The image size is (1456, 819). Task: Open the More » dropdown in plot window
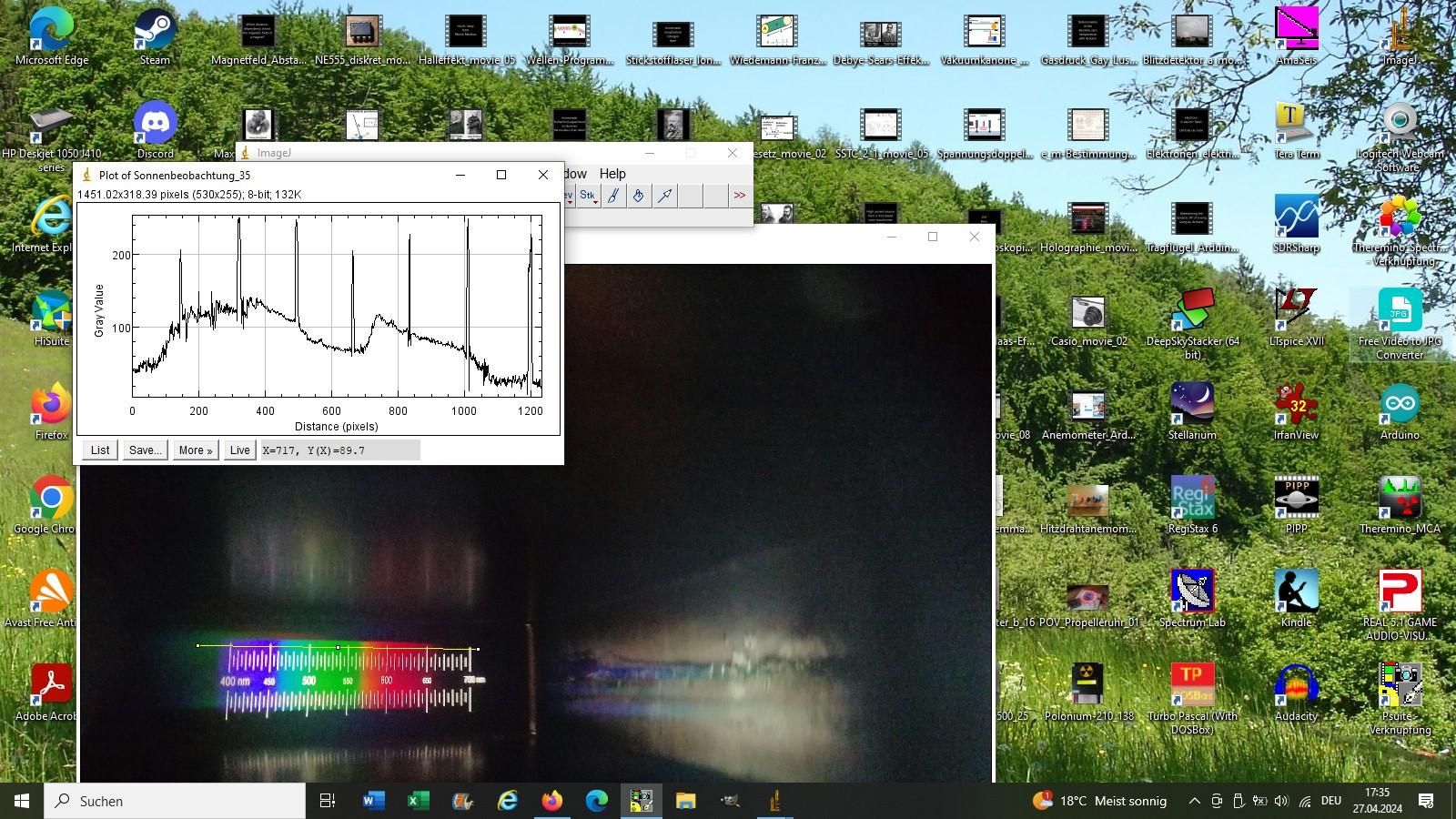click(196, 450)
